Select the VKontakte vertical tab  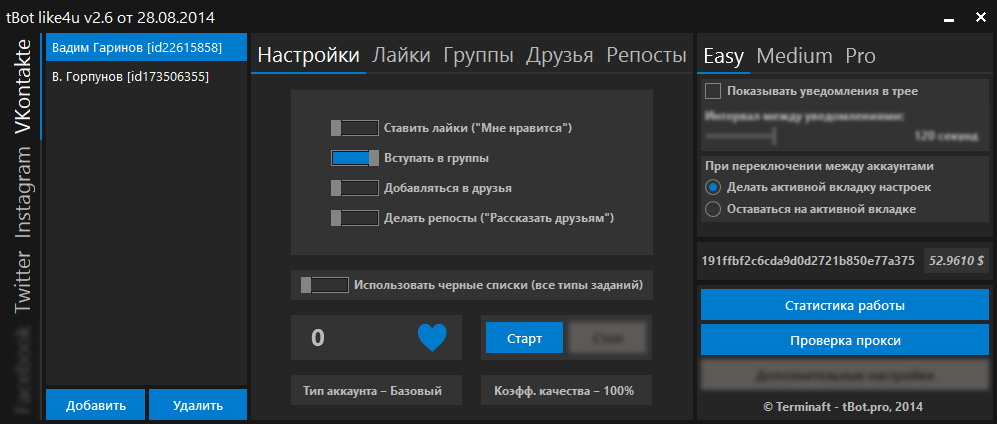(23, 87)
